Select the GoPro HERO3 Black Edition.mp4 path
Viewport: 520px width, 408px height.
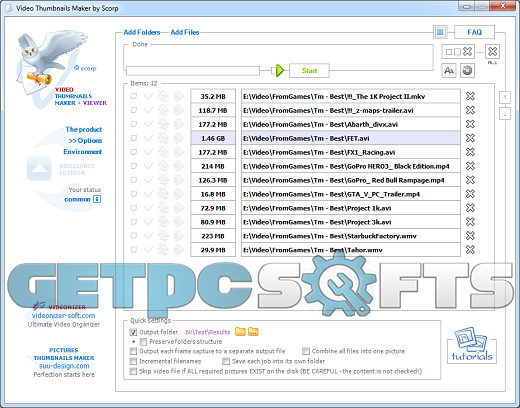pyautogui.click(x=351, y=166)
